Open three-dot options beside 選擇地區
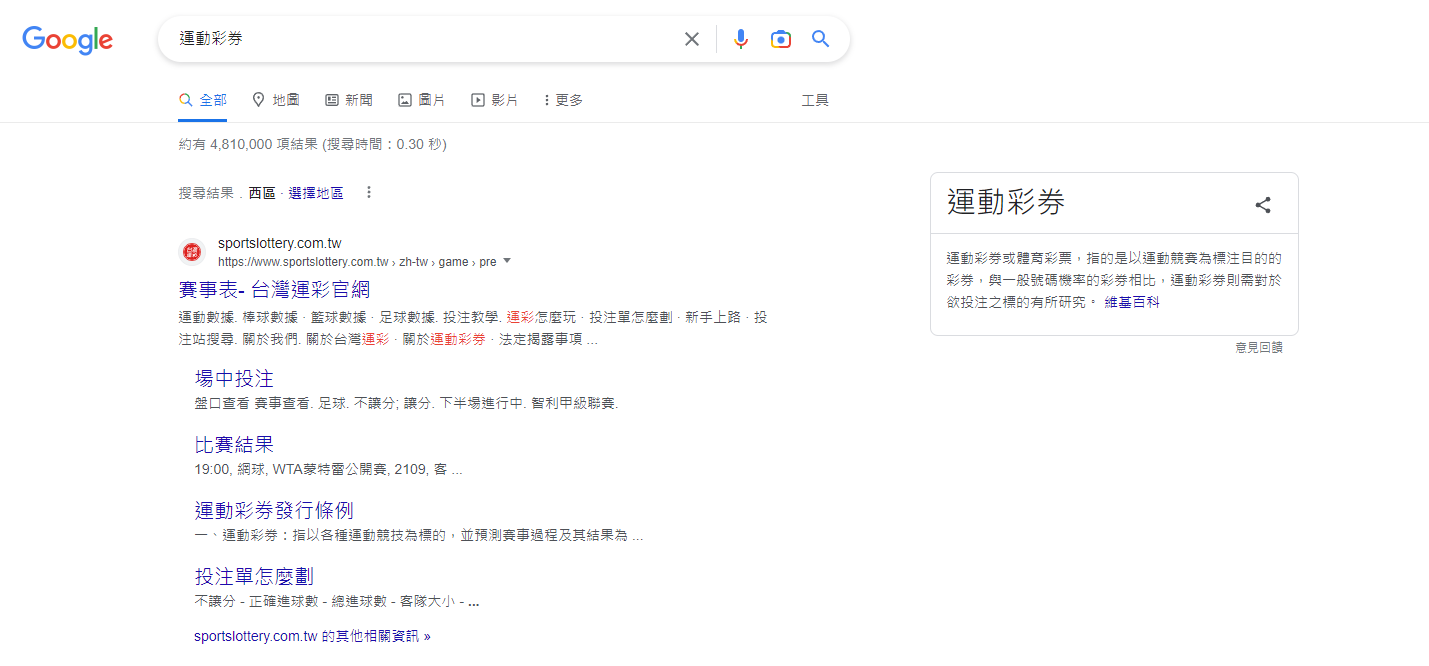Screen dimensions: 1429x666 click(x=369, y=192)
